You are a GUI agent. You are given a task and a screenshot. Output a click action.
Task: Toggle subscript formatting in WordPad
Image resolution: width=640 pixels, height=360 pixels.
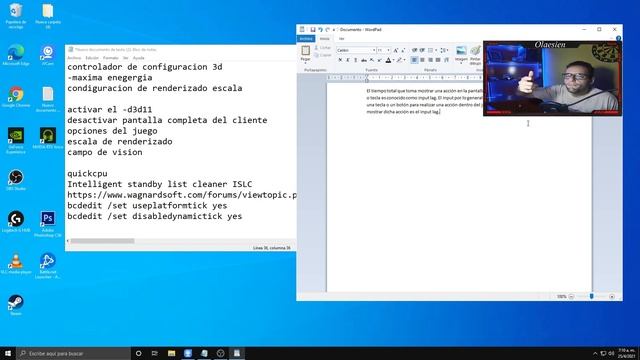pyautogui.click(x=371, y=60)
